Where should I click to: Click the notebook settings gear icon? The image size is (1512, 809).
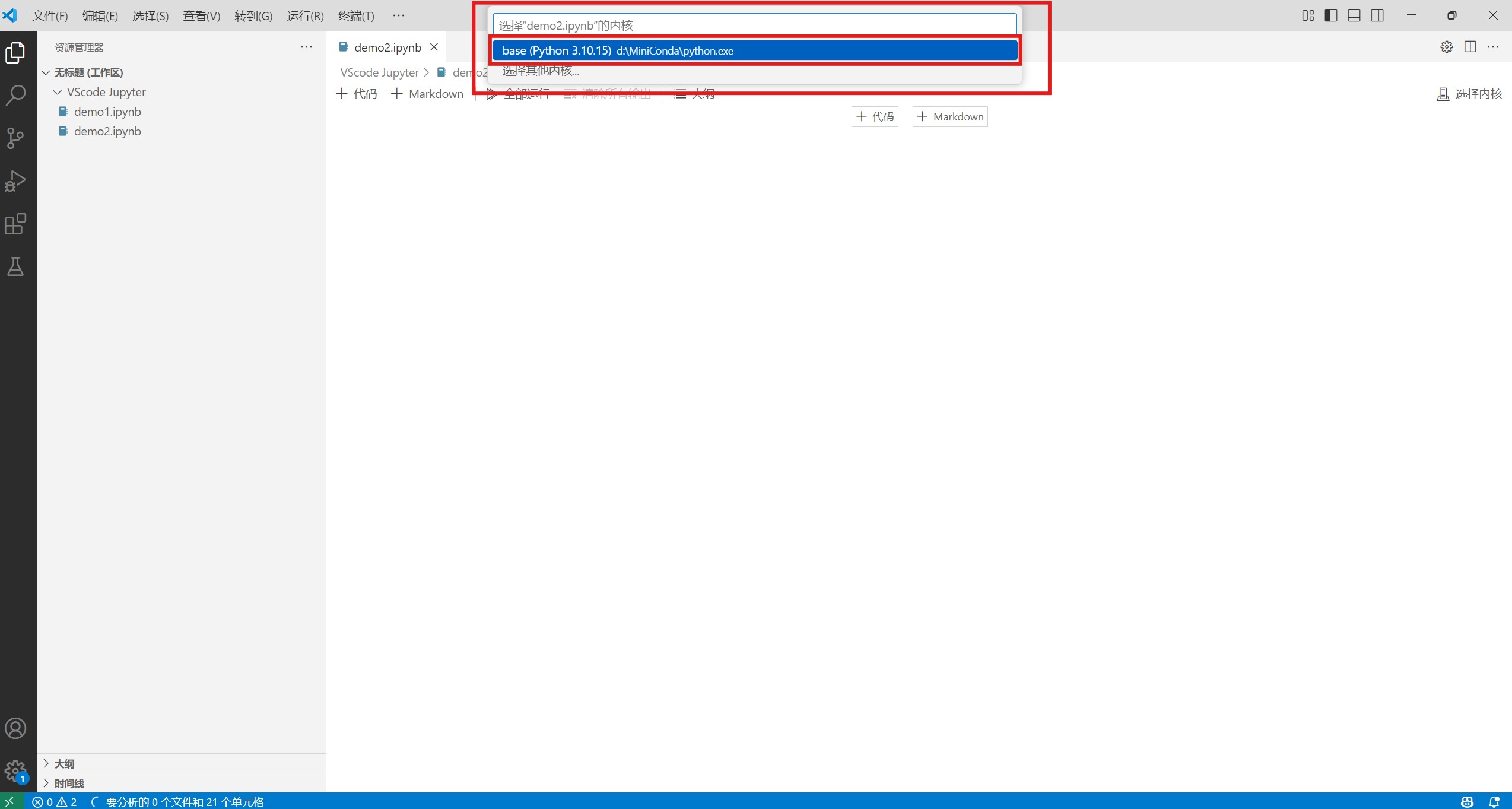point(1446,47)
